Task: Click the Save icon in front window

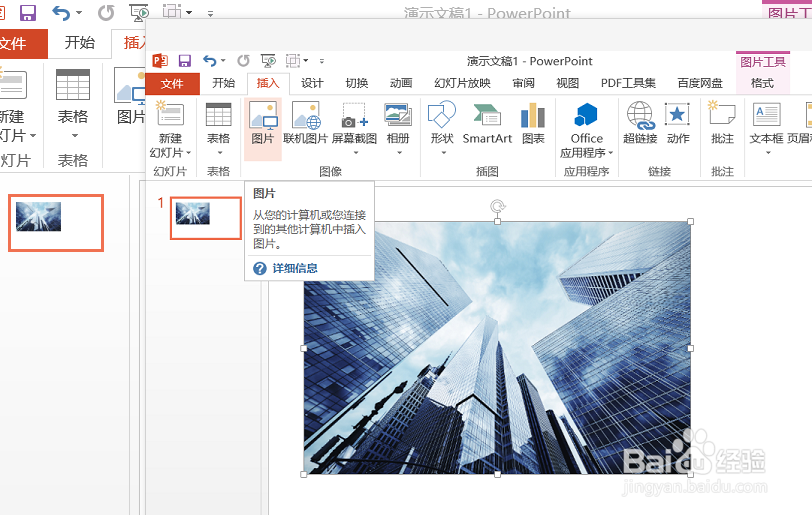Action: pyautogui.click(x=185, y=61)
